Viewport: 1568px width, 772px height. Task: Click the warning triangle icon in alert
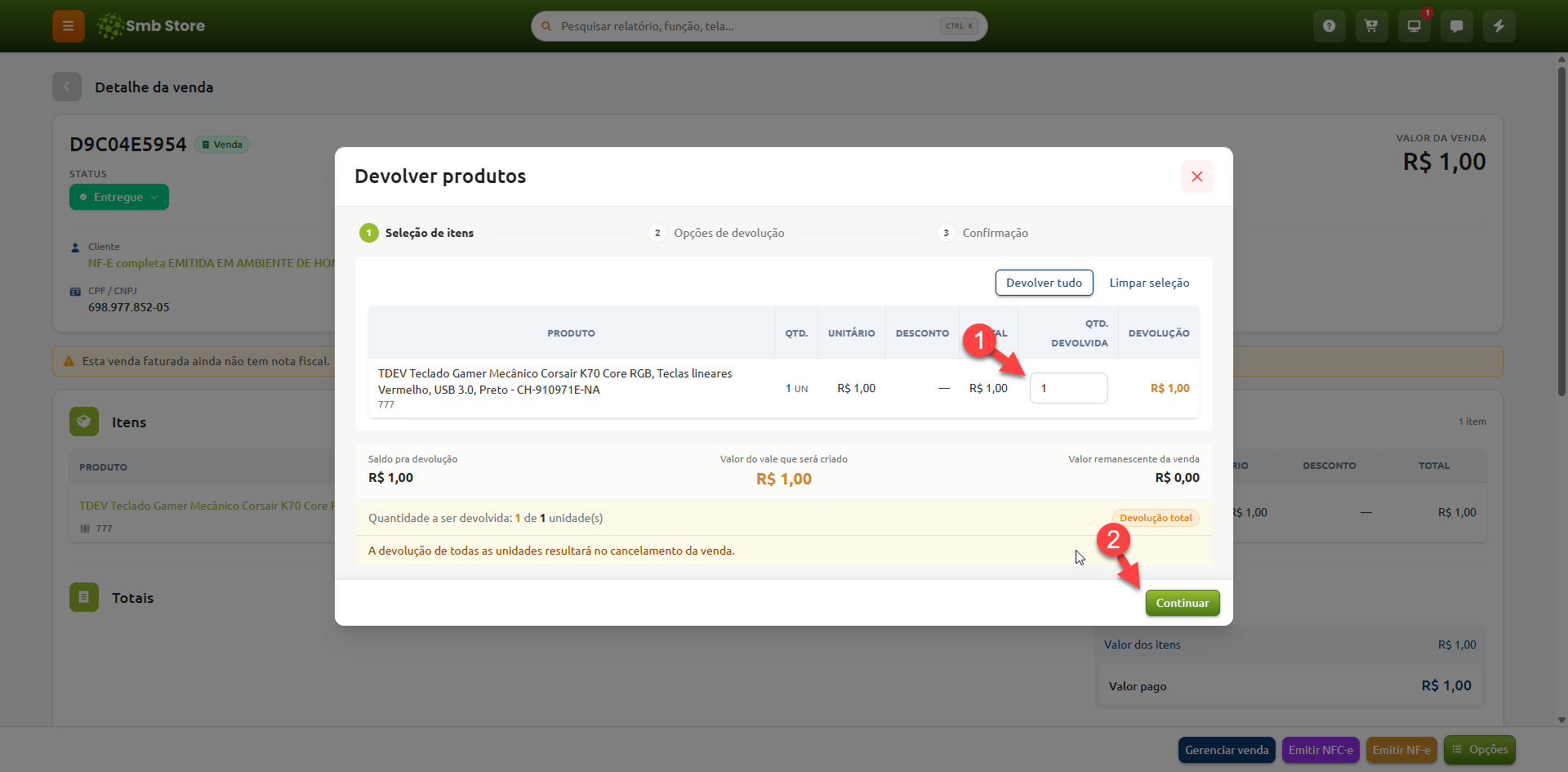point(69,361)
